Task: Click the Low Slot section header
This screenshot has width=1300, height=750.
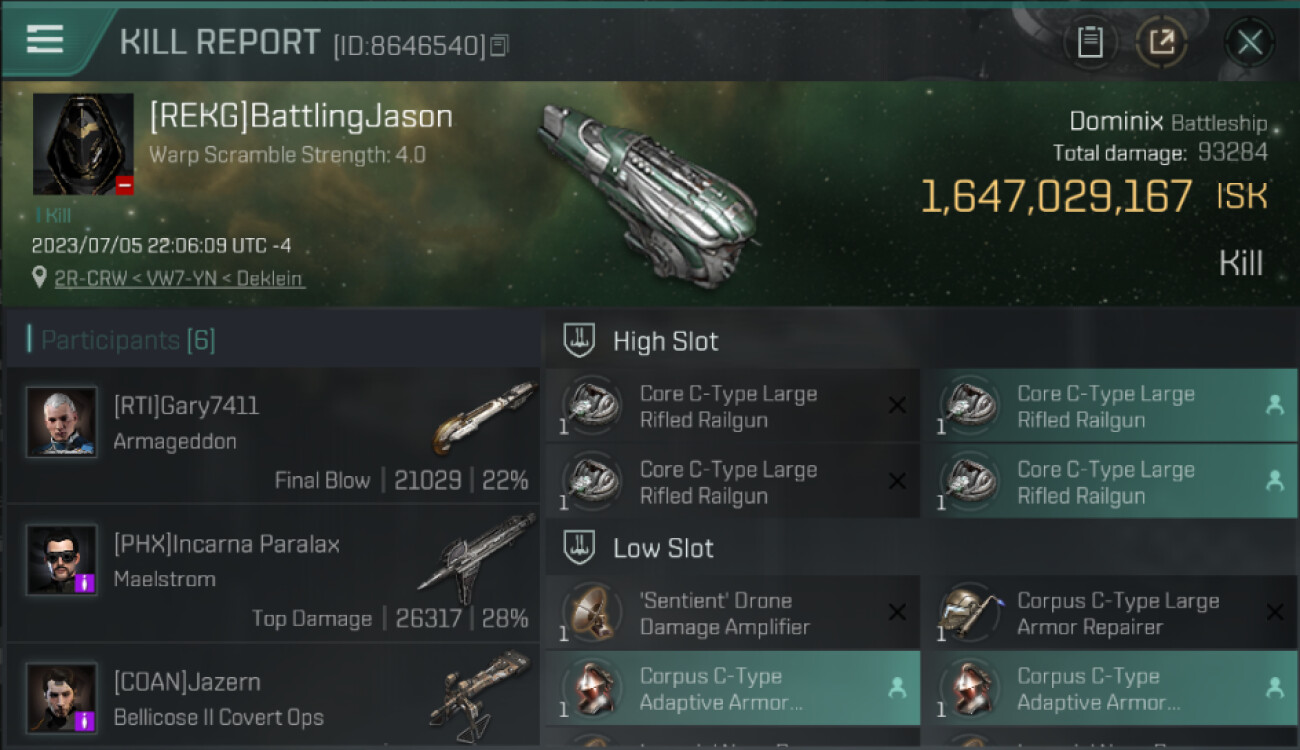Action: [x=663, y=548]
